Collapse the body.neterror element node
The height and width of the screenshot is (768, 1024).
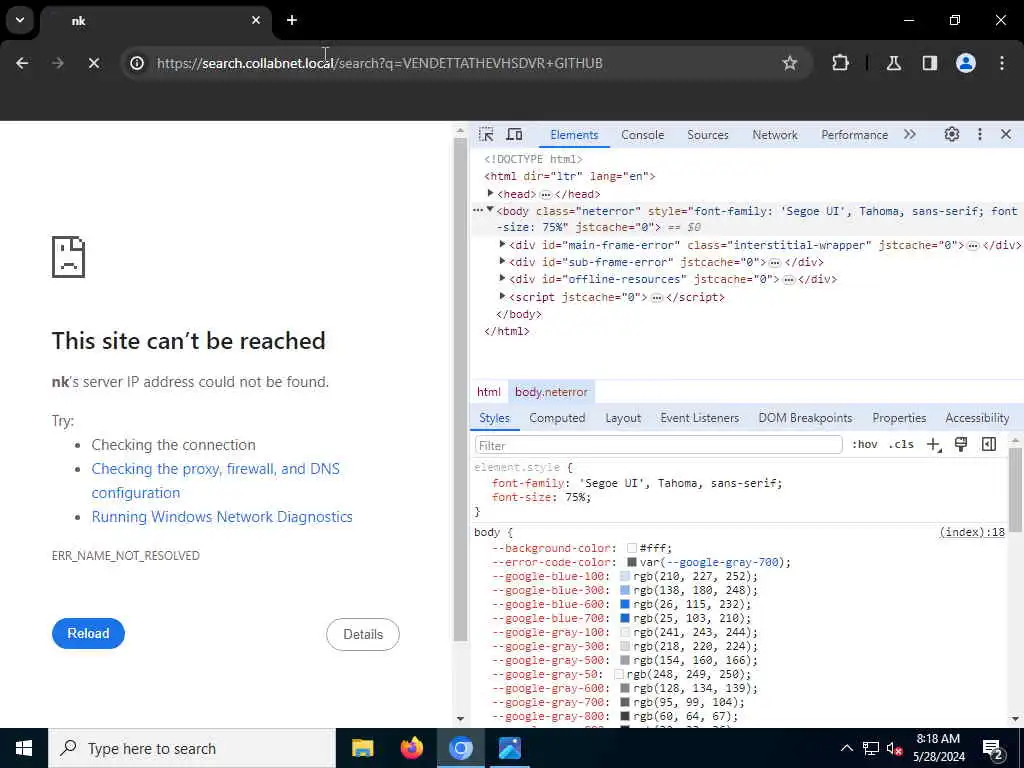(x=490, y=210)
